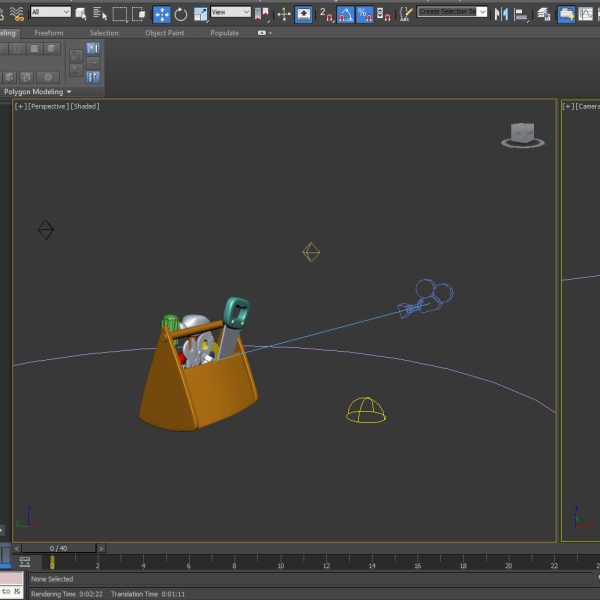Open the 'View' reference coordinate dropdown
The width and height of the screenshot is (600, 600).
click(x=230, y=12)
